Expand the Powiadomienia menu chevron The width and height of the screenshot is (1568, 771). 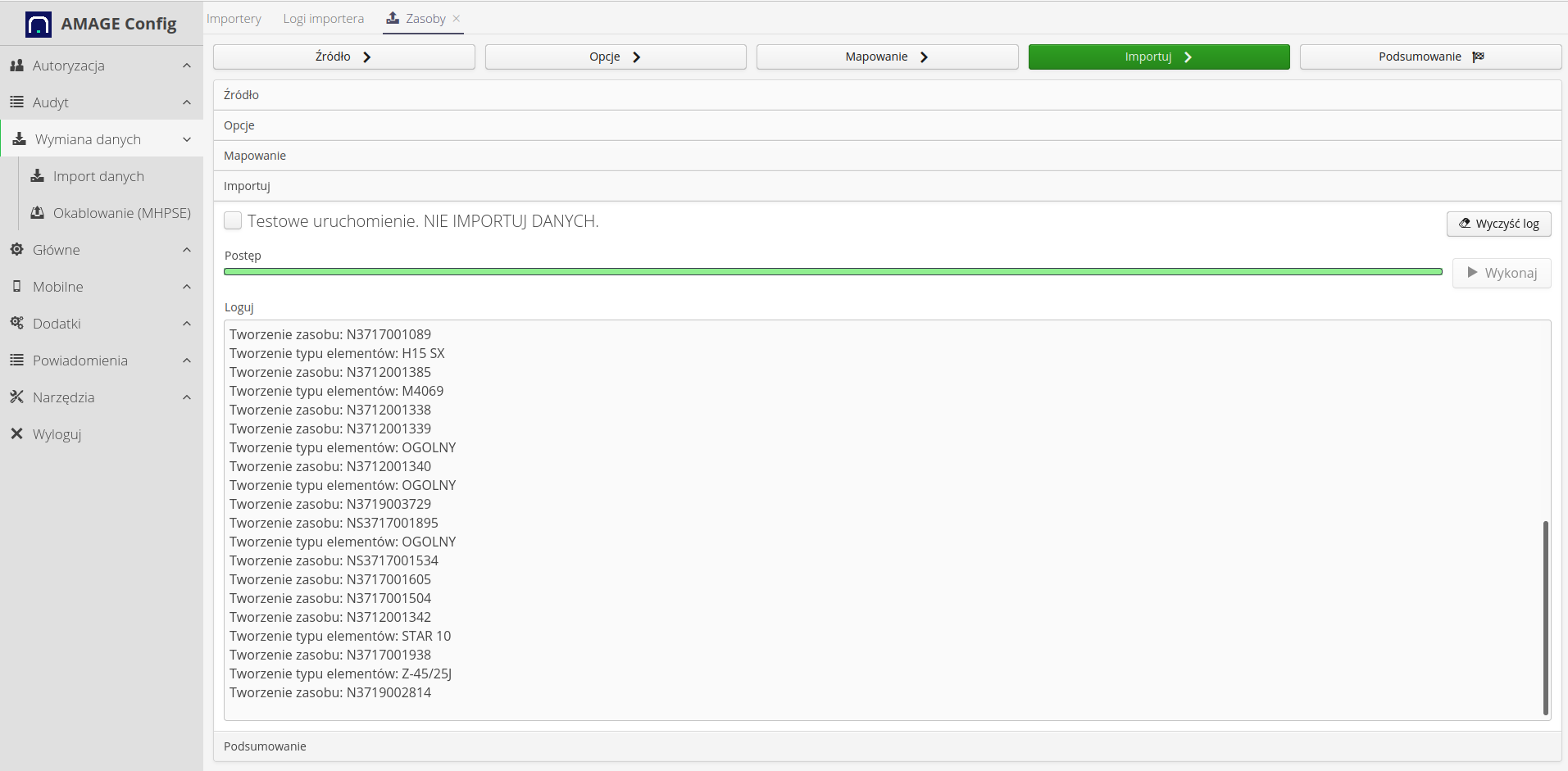tap(187, 361)
